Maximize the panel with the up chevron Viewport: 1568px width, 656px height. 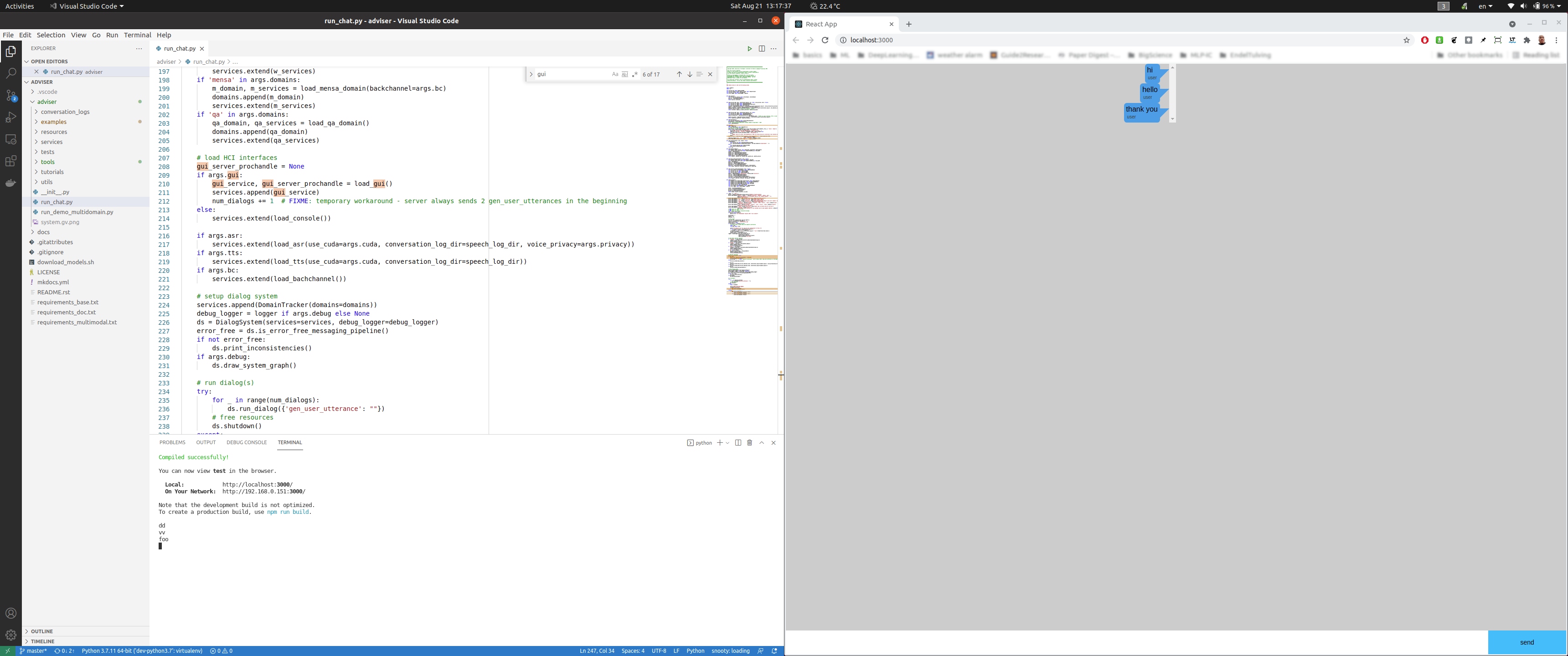[x=762, y=442]
